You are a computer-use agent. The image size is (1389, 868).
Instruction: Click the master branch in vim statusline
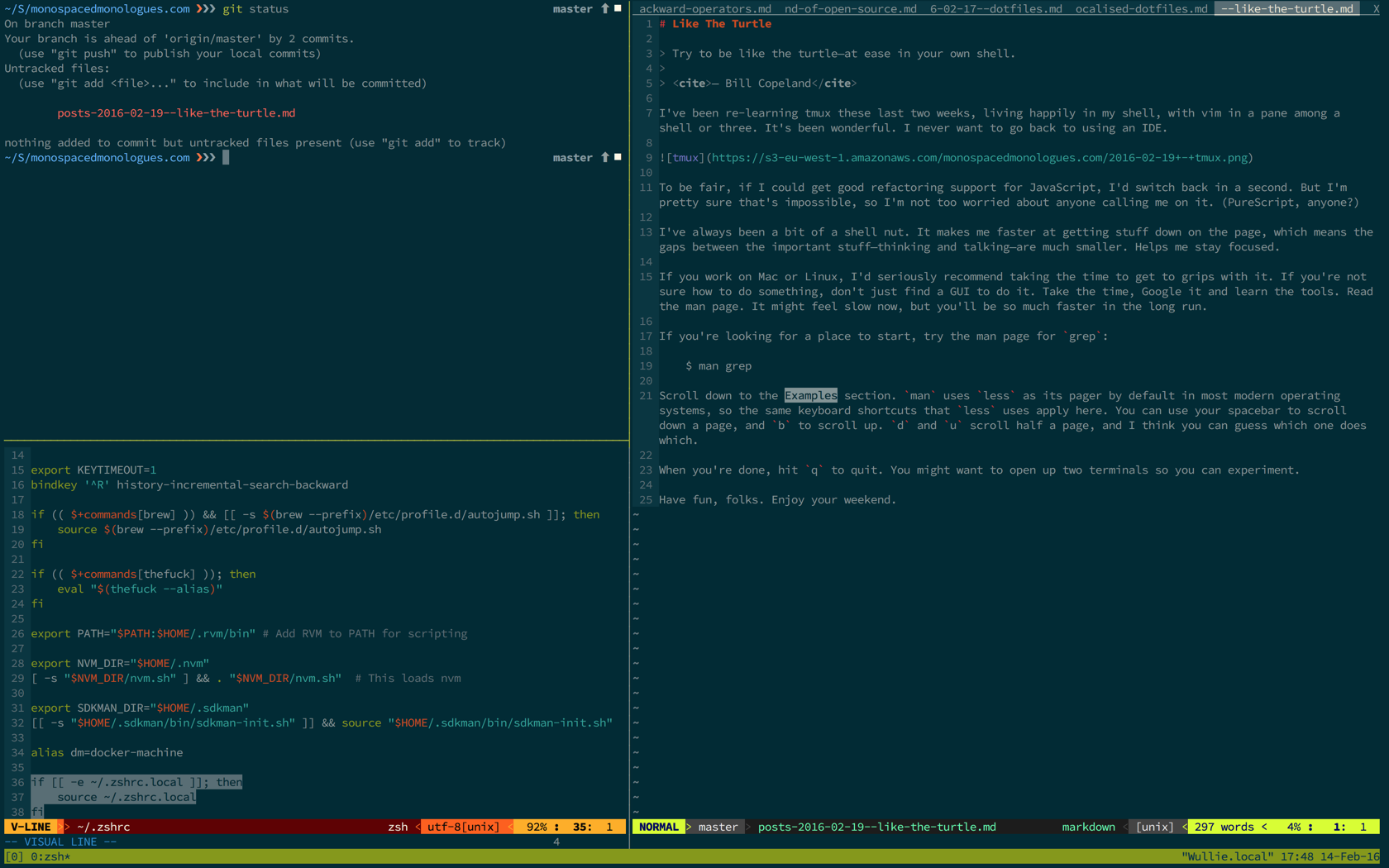pos(718,827)
